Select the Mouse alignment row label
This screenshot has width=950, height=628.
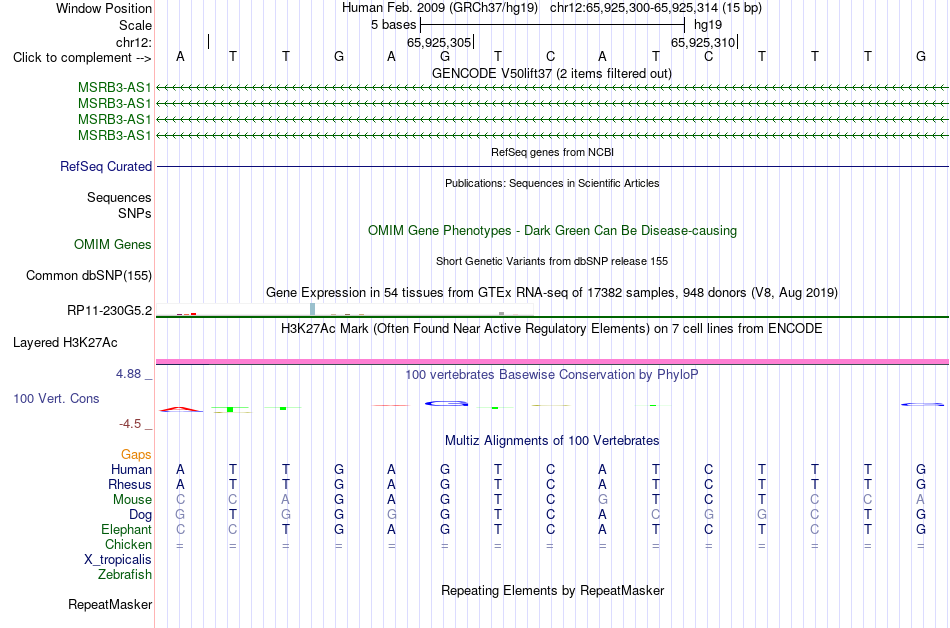[132, 500]
